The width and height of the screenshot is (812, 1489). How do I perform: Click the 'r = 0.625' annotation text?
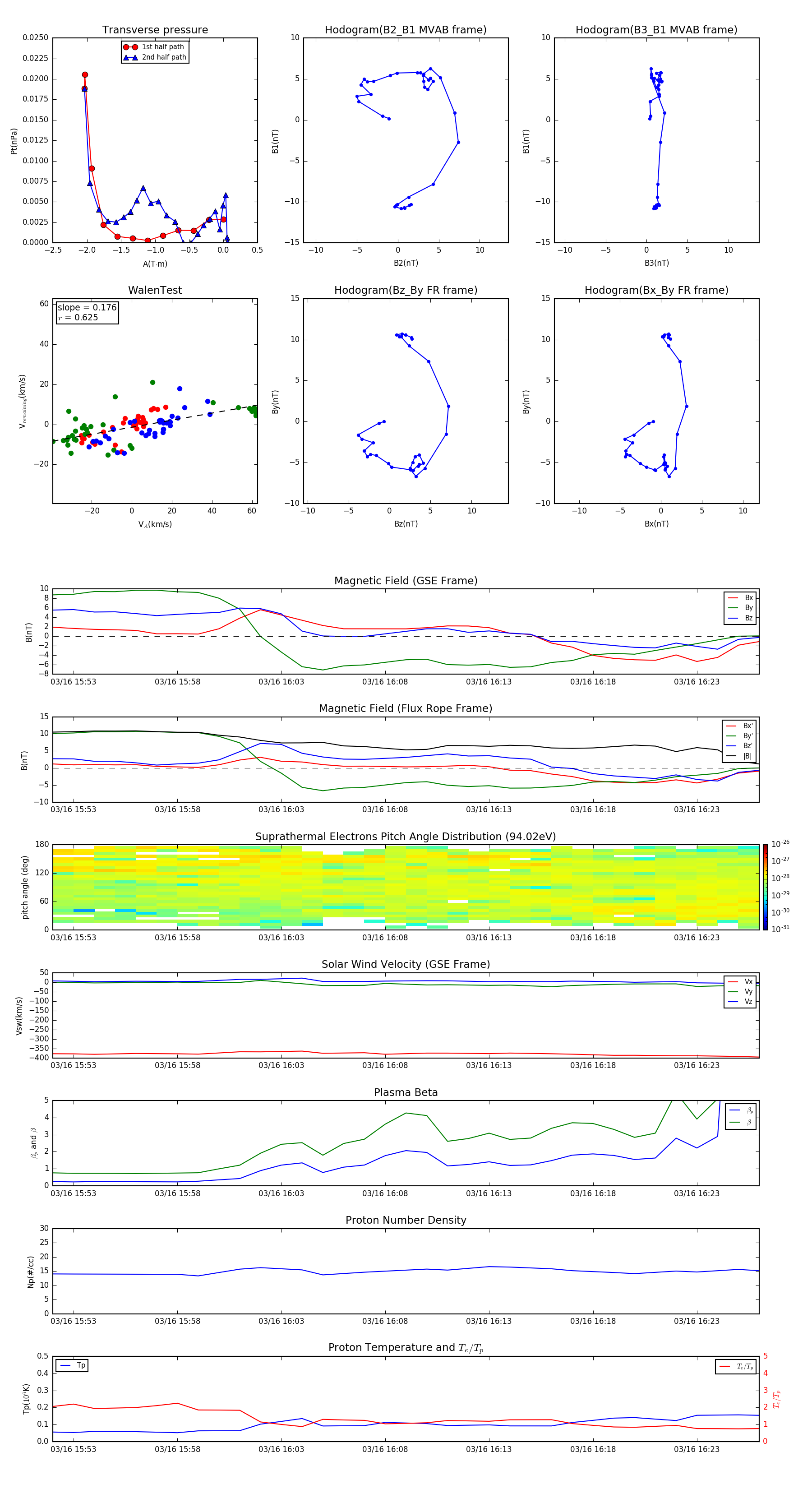78,317
